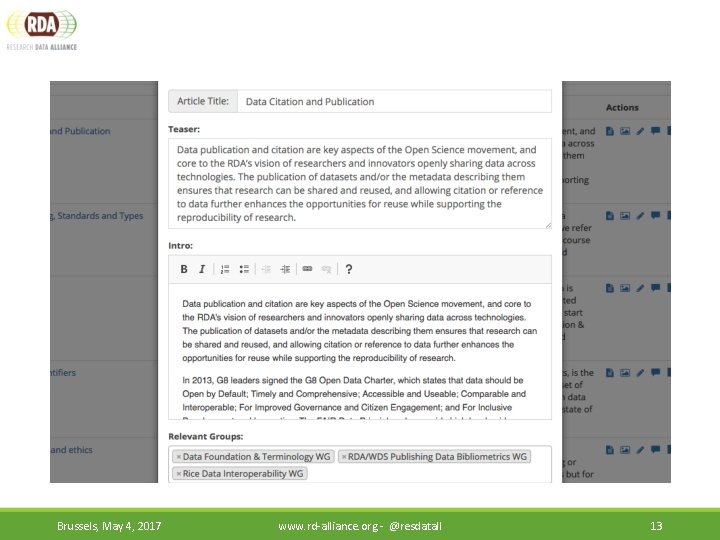720x540 pixels.
Task: Click the 'Article Title:' label
Action: click(x=203, y=101)
